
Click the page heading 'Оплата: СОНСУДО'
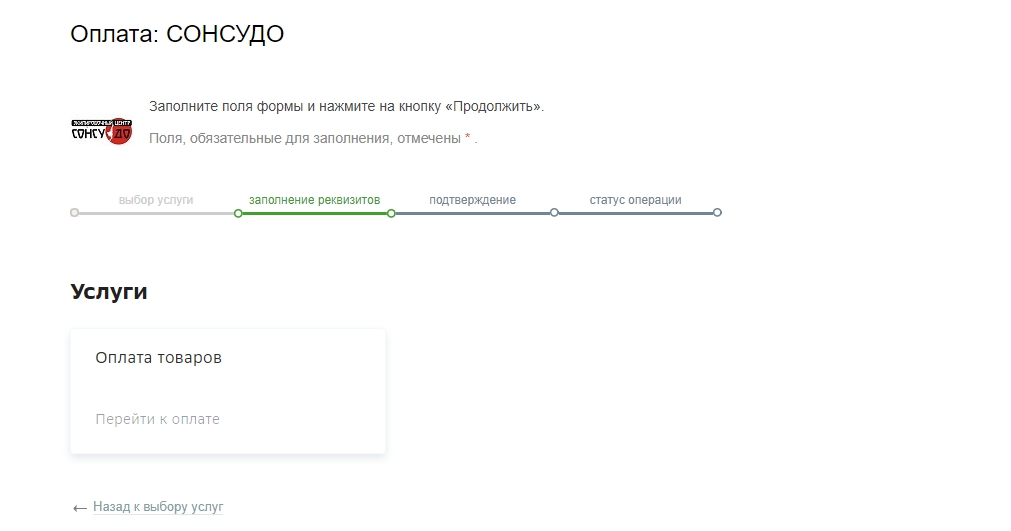177,34
